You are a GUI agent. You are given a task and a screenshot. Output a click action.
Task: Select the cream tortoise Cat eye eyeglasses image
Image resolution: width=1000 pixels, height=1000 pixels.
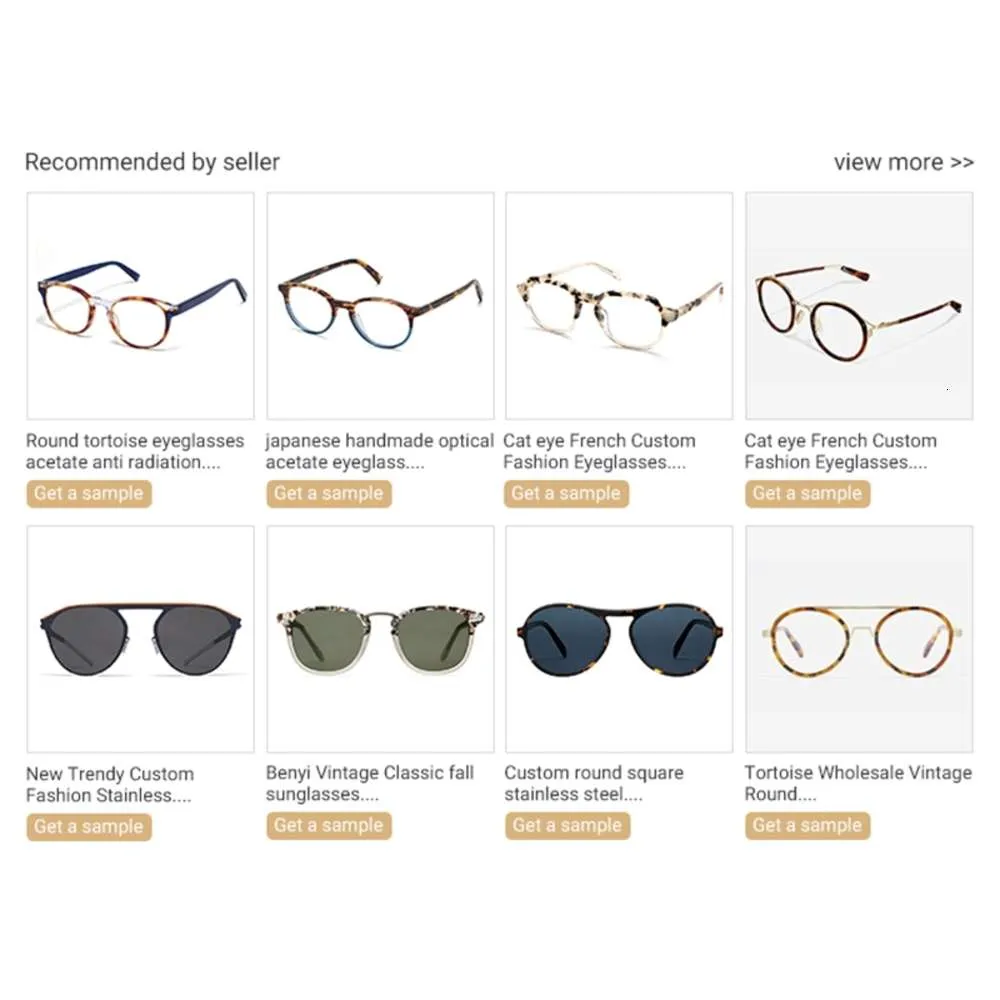tap(619, 306)
